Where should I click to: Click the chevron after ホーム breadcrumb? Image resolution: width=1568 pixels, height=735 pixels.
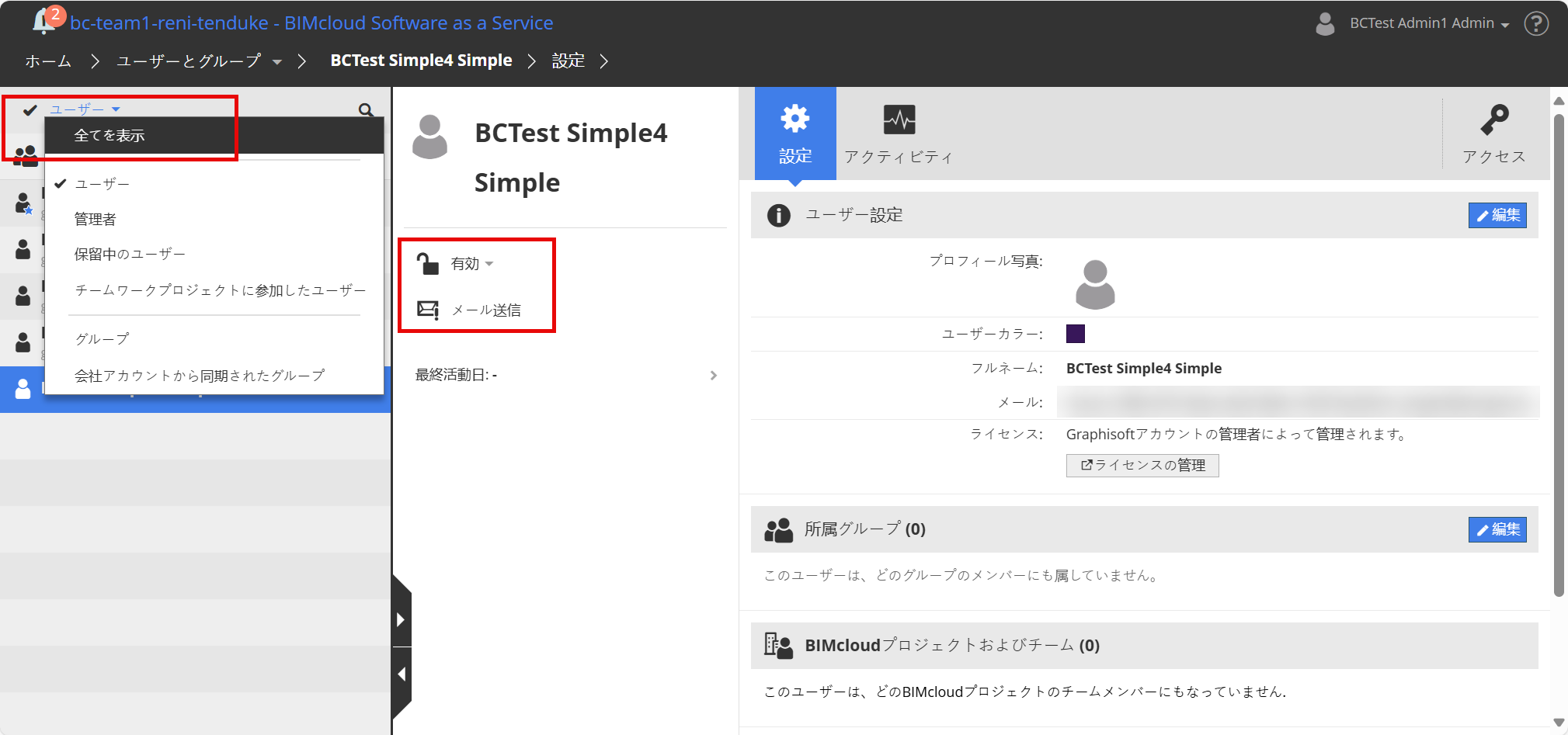point(95,61)
